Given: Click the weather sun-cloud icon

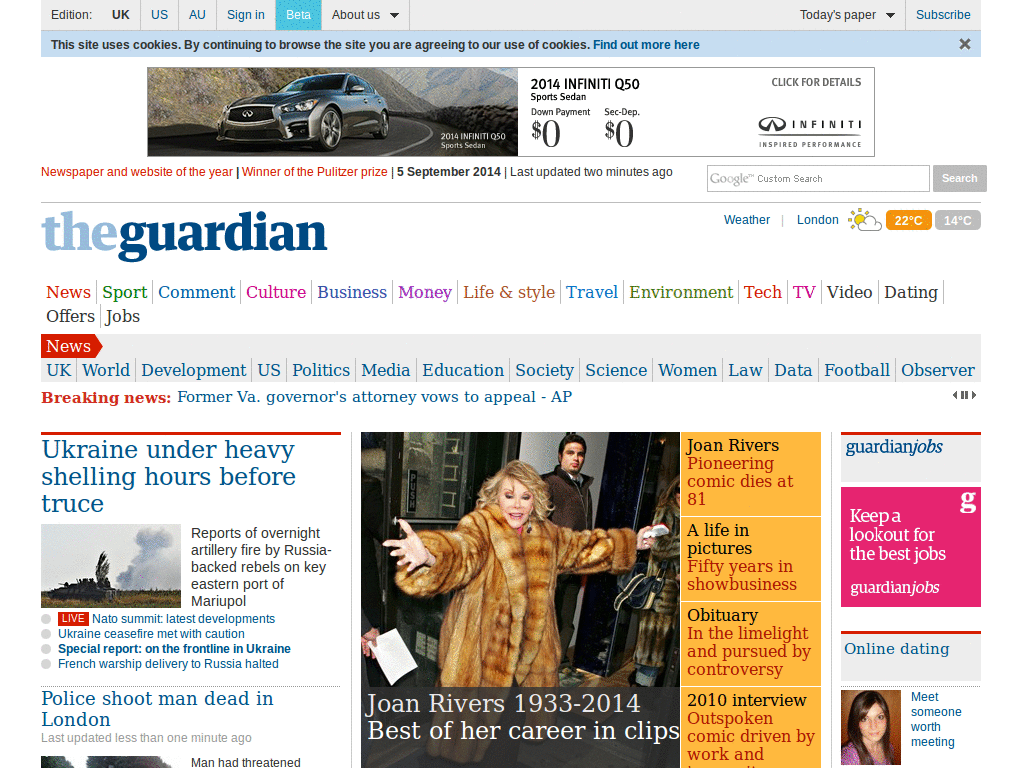Looking at the screenshot, I should point(865,220).
